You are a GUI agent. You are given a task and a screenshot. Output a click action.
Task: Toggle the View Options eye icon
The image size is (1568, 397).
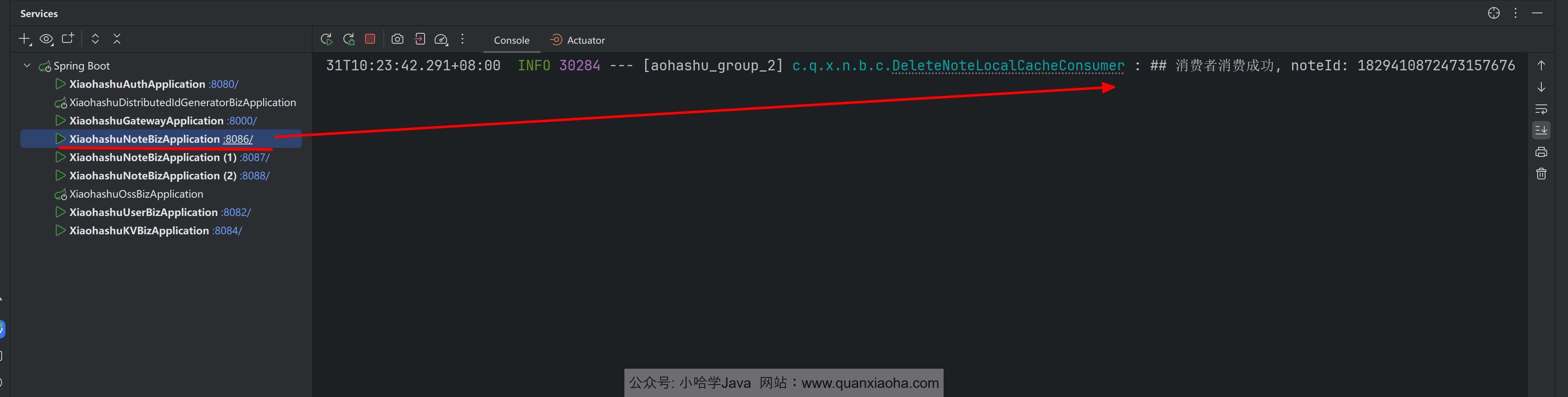tap(46, 39)
